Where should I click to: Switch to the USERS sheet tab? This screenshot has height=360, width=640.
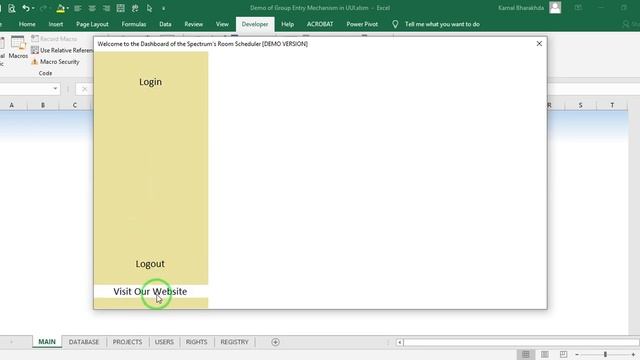click(164, 342)
